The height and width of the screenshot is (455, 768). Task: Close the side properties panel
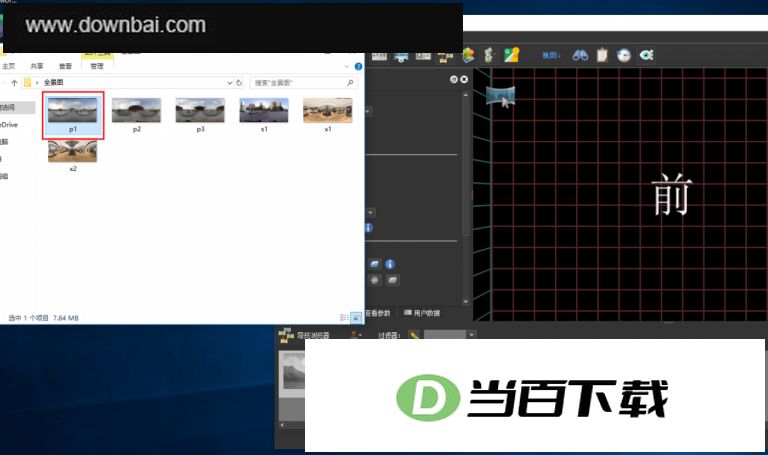[x=464, y=79]
